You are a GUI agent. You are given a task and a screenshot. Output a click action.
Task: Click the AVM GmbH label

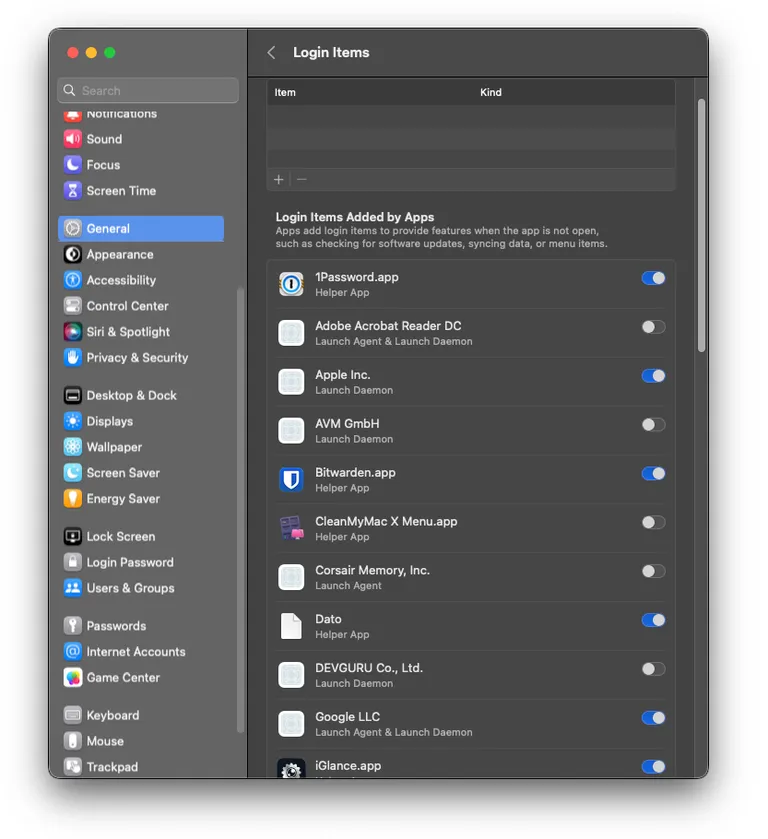[x=347, y=424]
